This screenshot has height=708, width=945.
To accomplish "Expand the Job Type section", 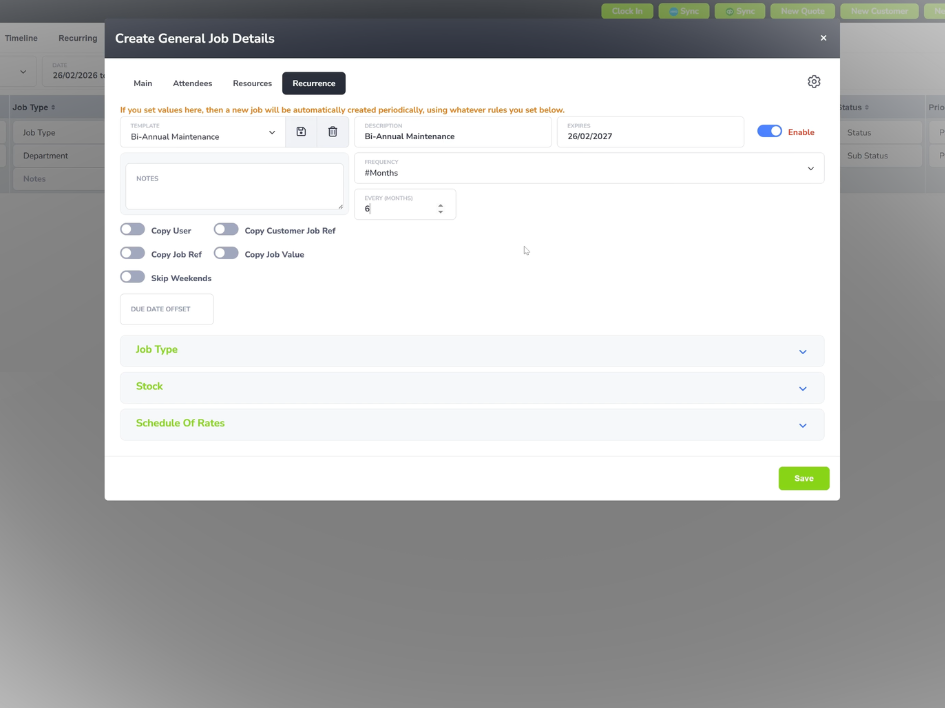I will coord(472,351).
